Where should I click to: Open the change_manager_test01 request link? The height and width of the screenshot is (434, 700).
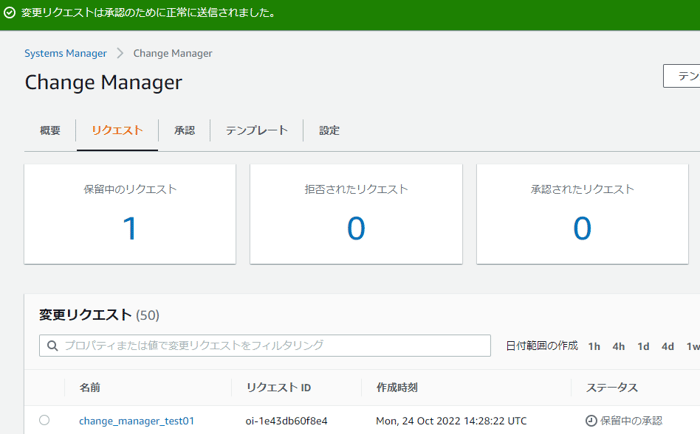(137, 421)
